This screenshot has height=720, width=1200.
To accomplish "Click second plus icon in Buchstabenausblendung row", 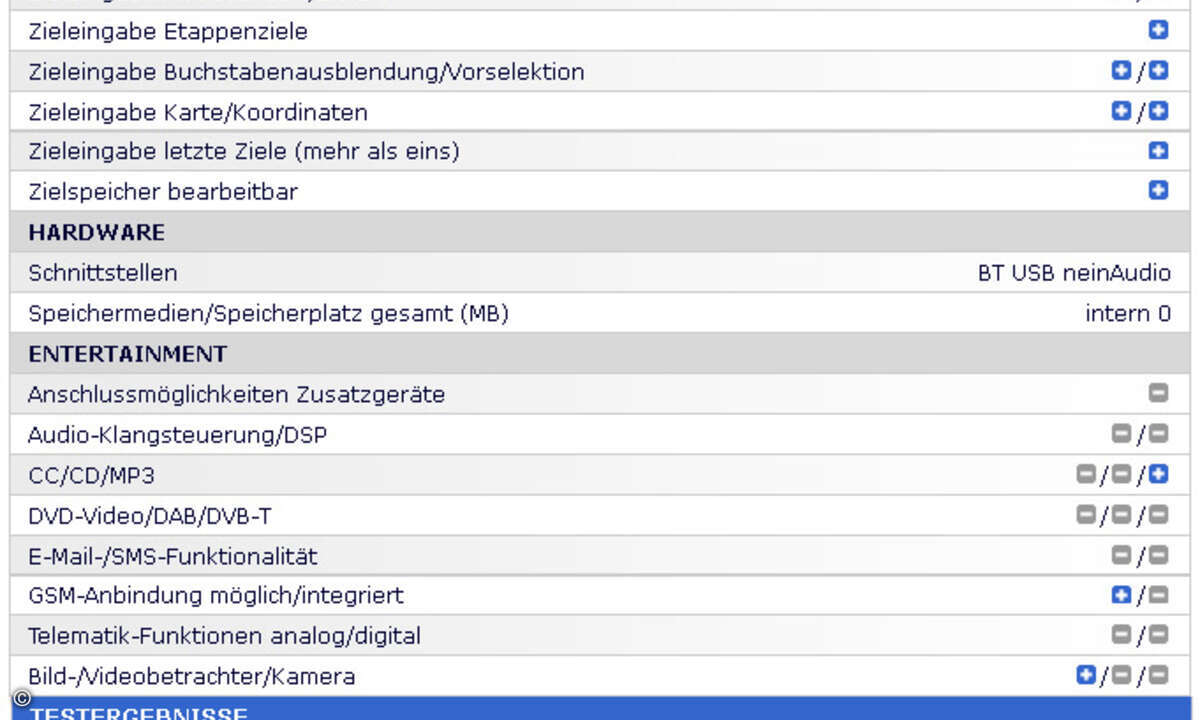I will tap(1158, 71).
